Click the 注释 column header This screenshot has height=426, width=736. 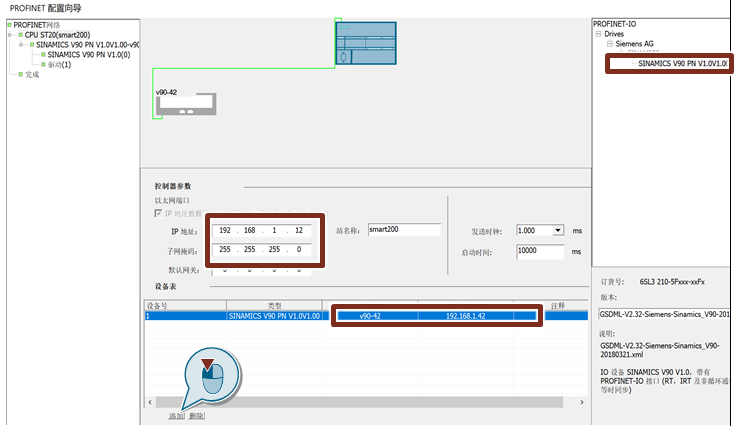(558, 305)
